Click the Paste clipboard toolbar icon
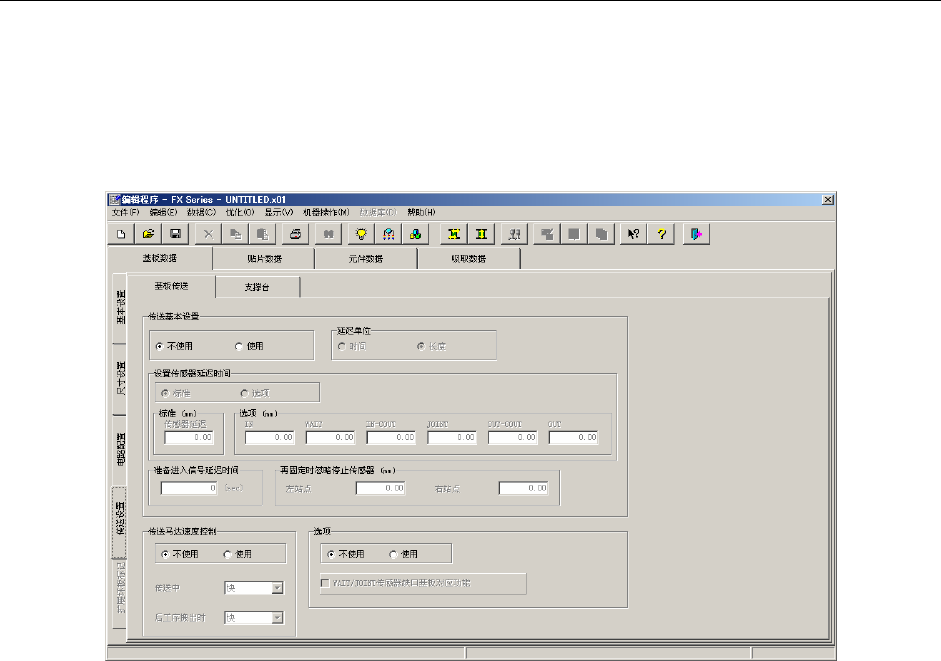The width and height of the screenshot is (941, 661). pos(262,234)
